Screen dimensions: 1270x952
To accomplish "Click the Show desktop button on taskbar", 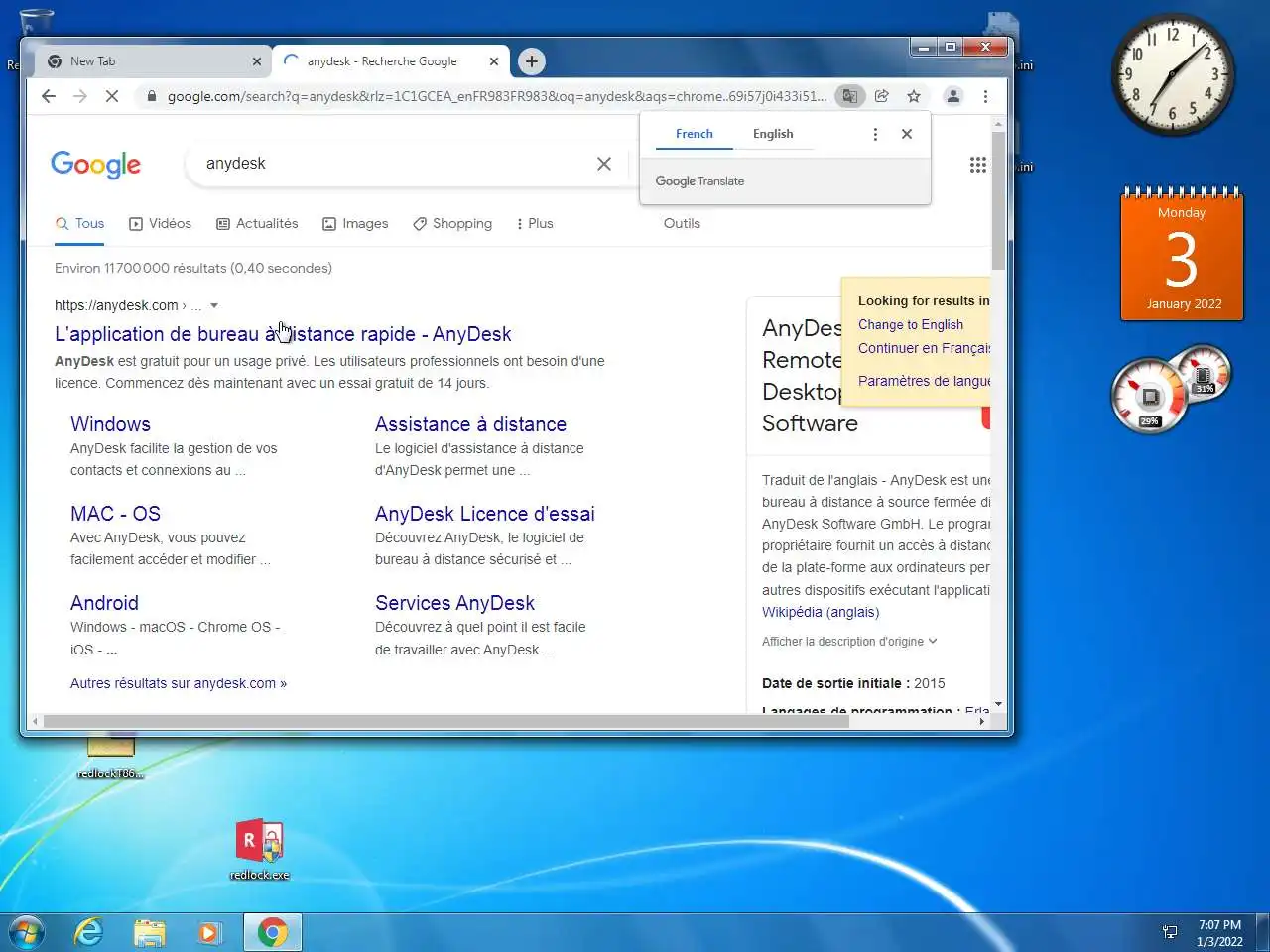I will click(x=1262, y=932).
